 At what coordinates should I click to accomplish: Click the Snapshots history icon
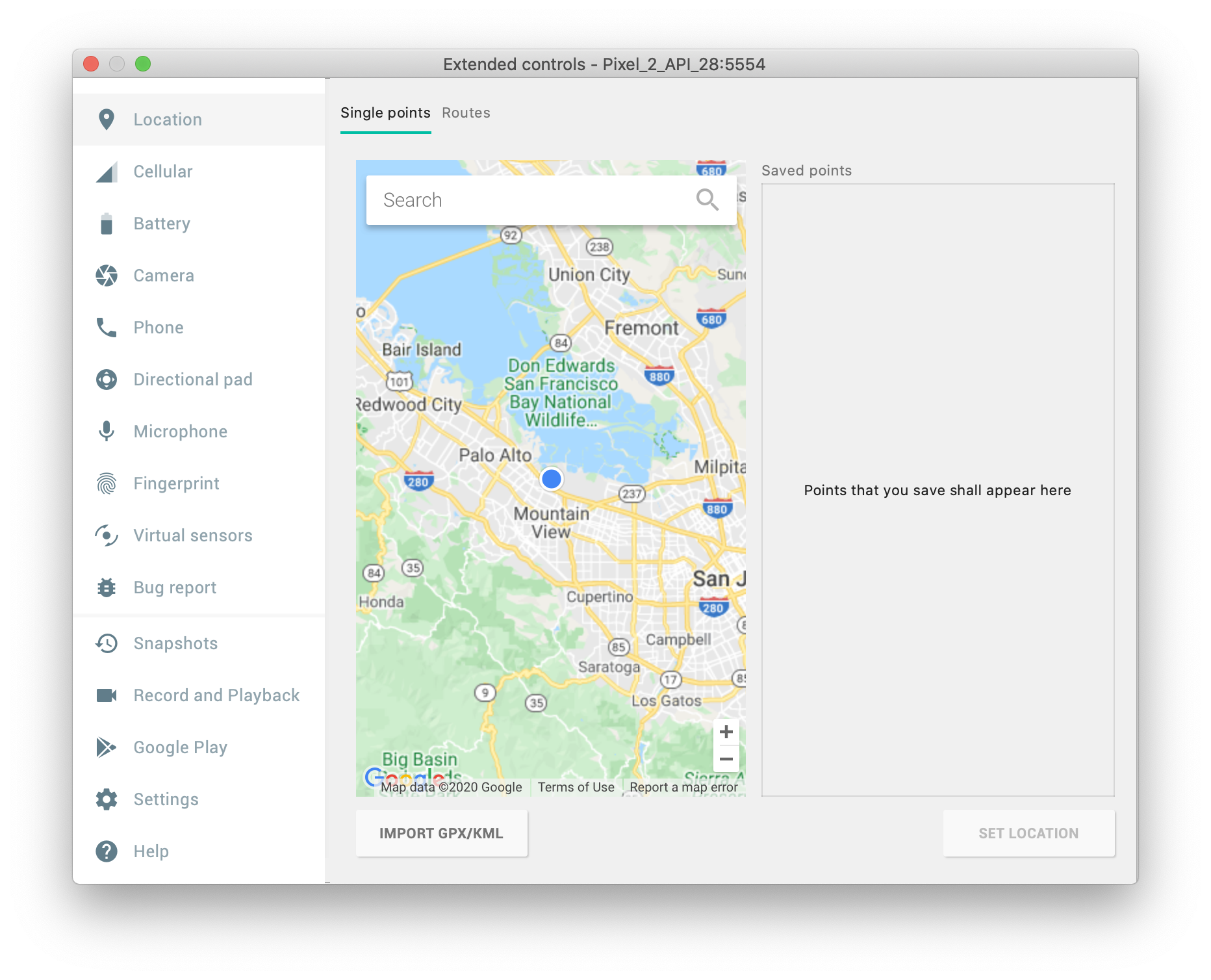107,643
